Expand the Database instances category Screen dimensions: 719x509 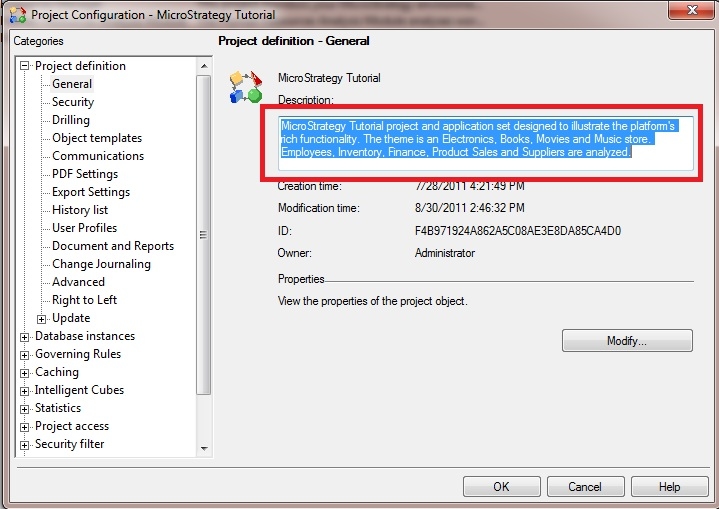click(25, 337)
